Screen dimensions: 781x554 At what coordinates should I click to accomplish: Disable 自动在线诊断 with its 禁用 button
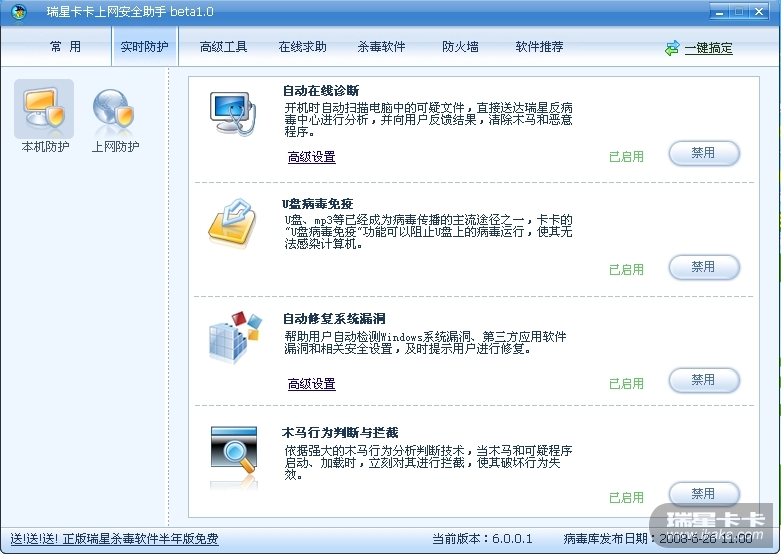pos(704,153)
